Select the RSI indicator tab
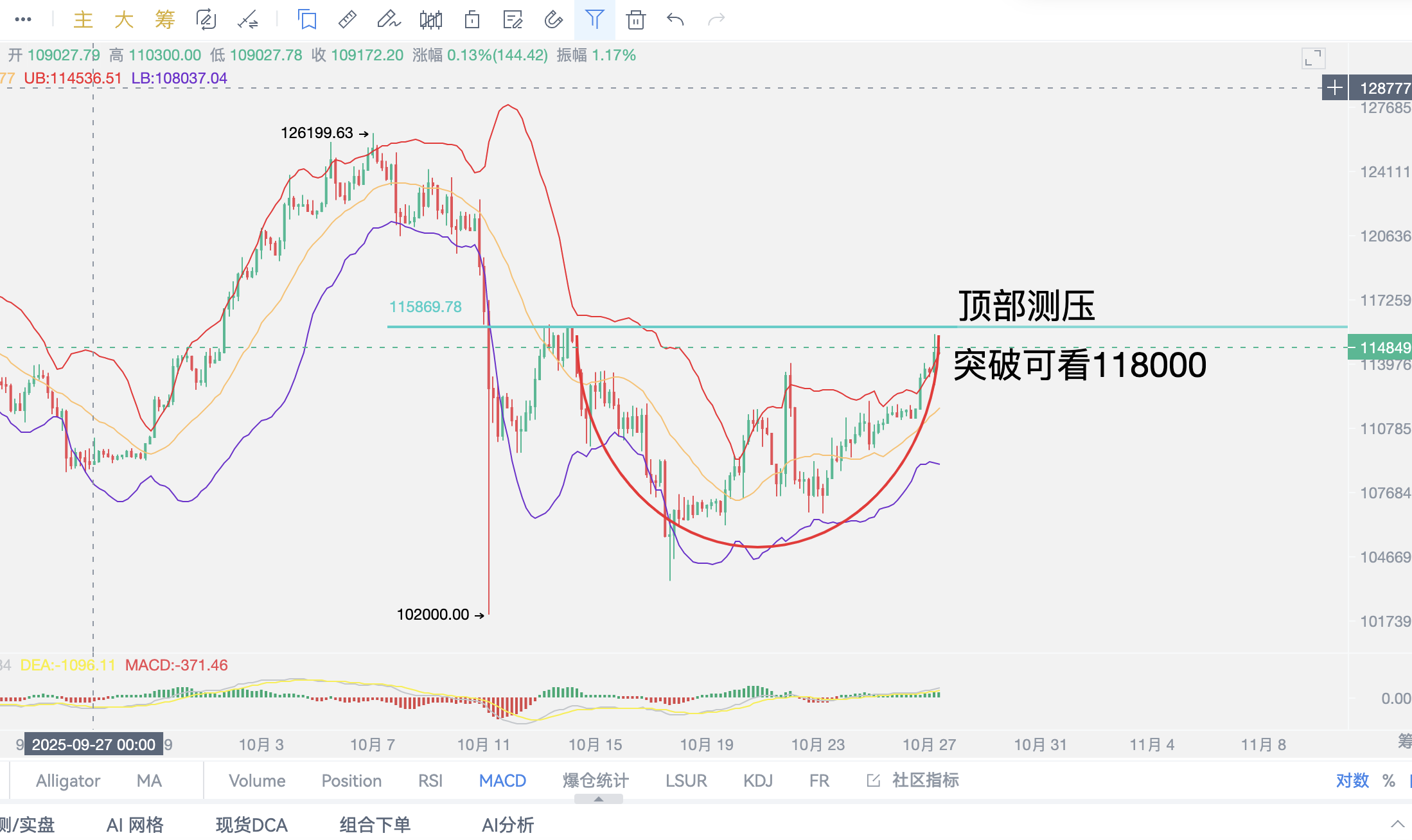 point(430,781)
